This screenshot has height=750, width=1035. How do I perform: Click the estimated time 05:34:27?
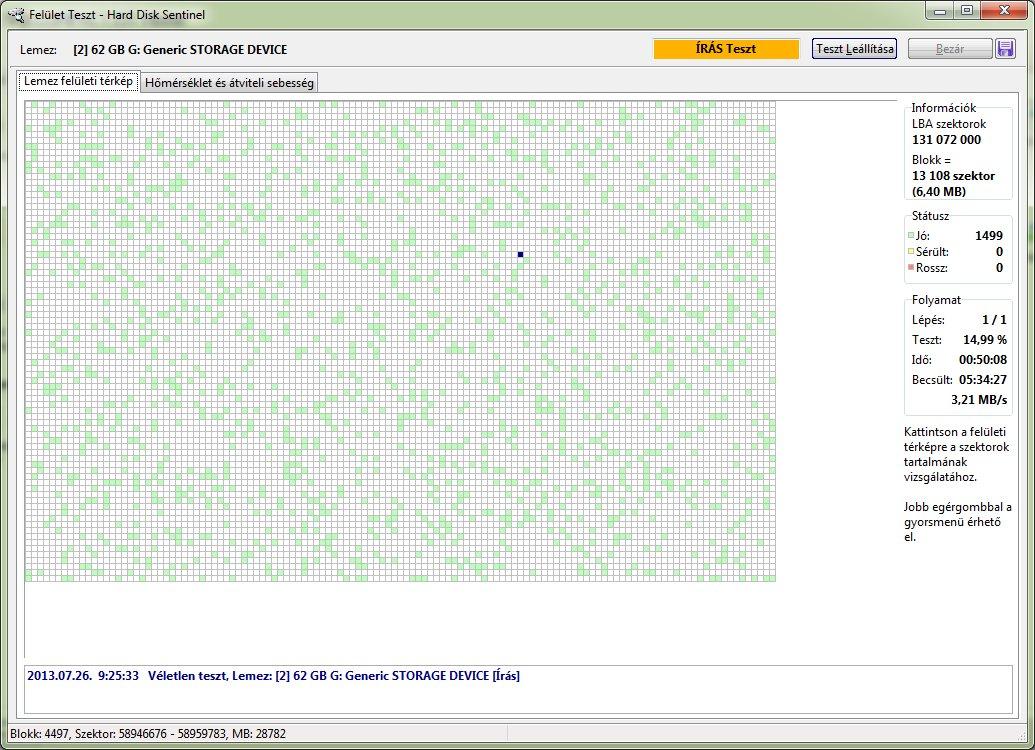pos(983,380)
